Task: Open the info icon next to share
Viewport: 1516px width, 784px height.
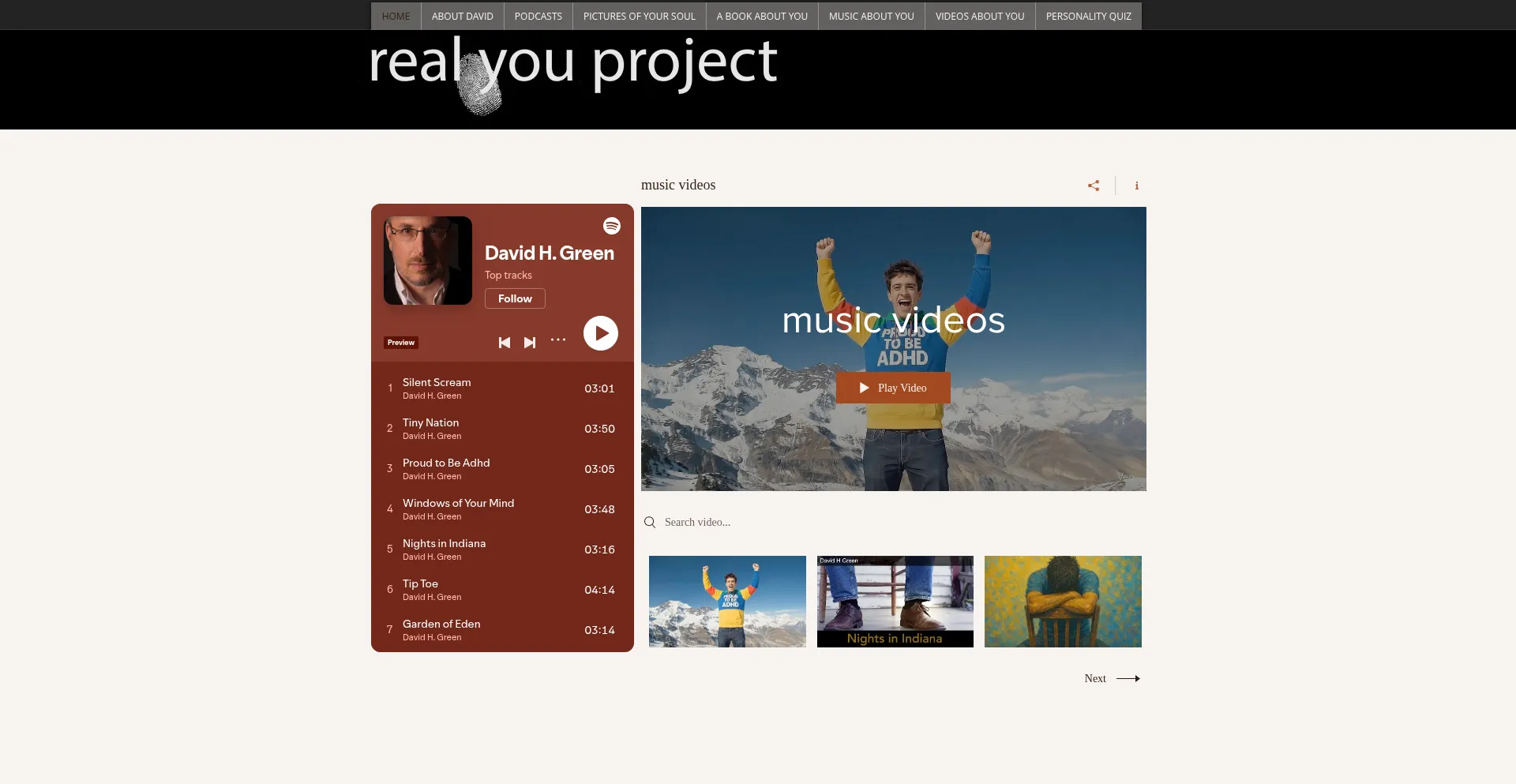Action: 1136,186
